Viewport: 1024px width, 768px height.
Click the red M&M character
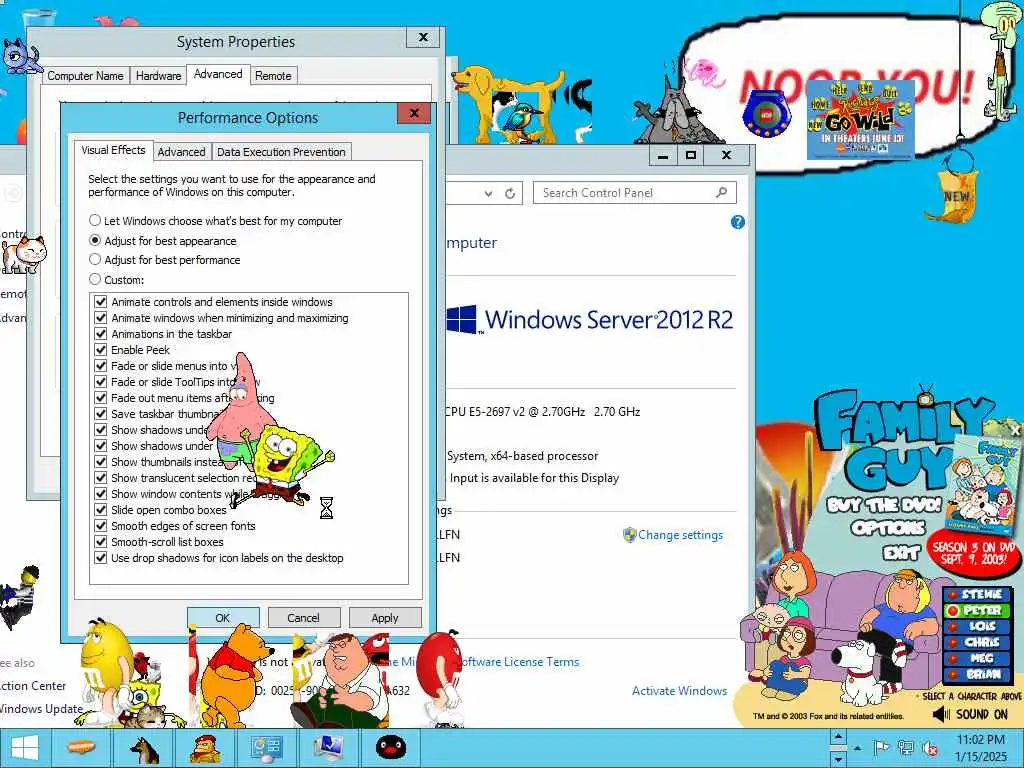(439, 675)
